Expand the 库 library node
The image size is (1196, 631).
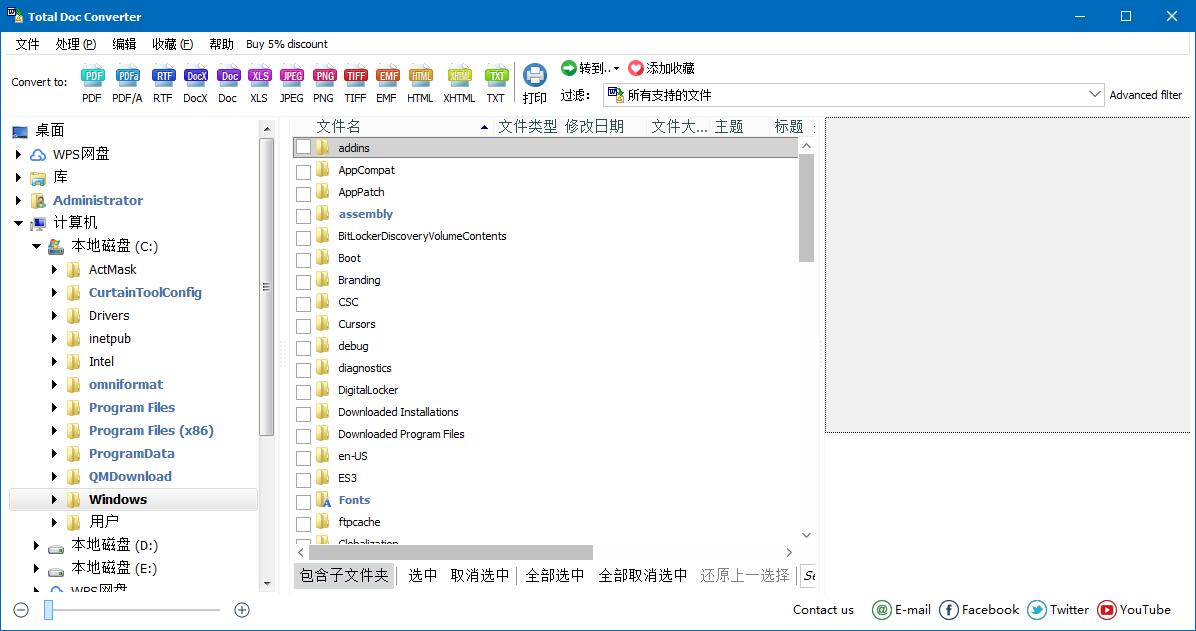pos(18,178)
